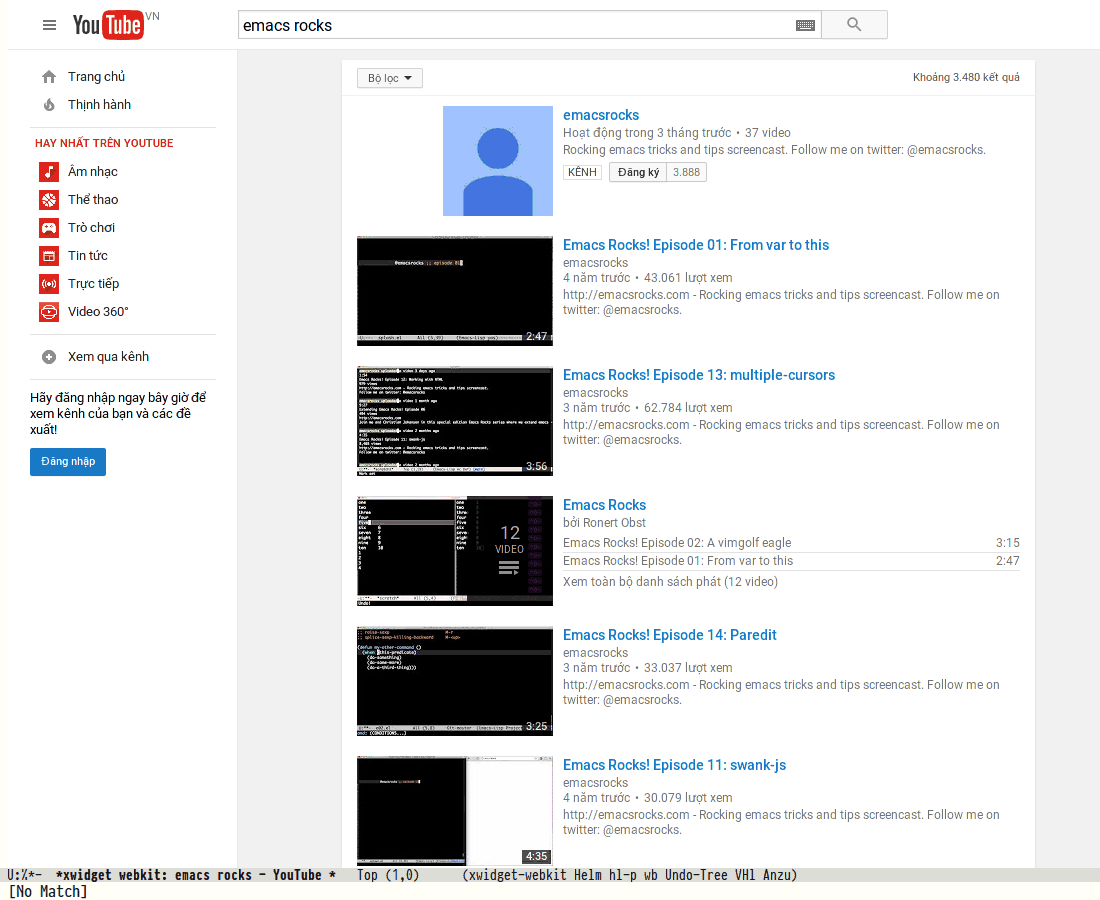Open Trò chơi category
The height and width of the screenshot is (900, 1100).
coord(91,228)
